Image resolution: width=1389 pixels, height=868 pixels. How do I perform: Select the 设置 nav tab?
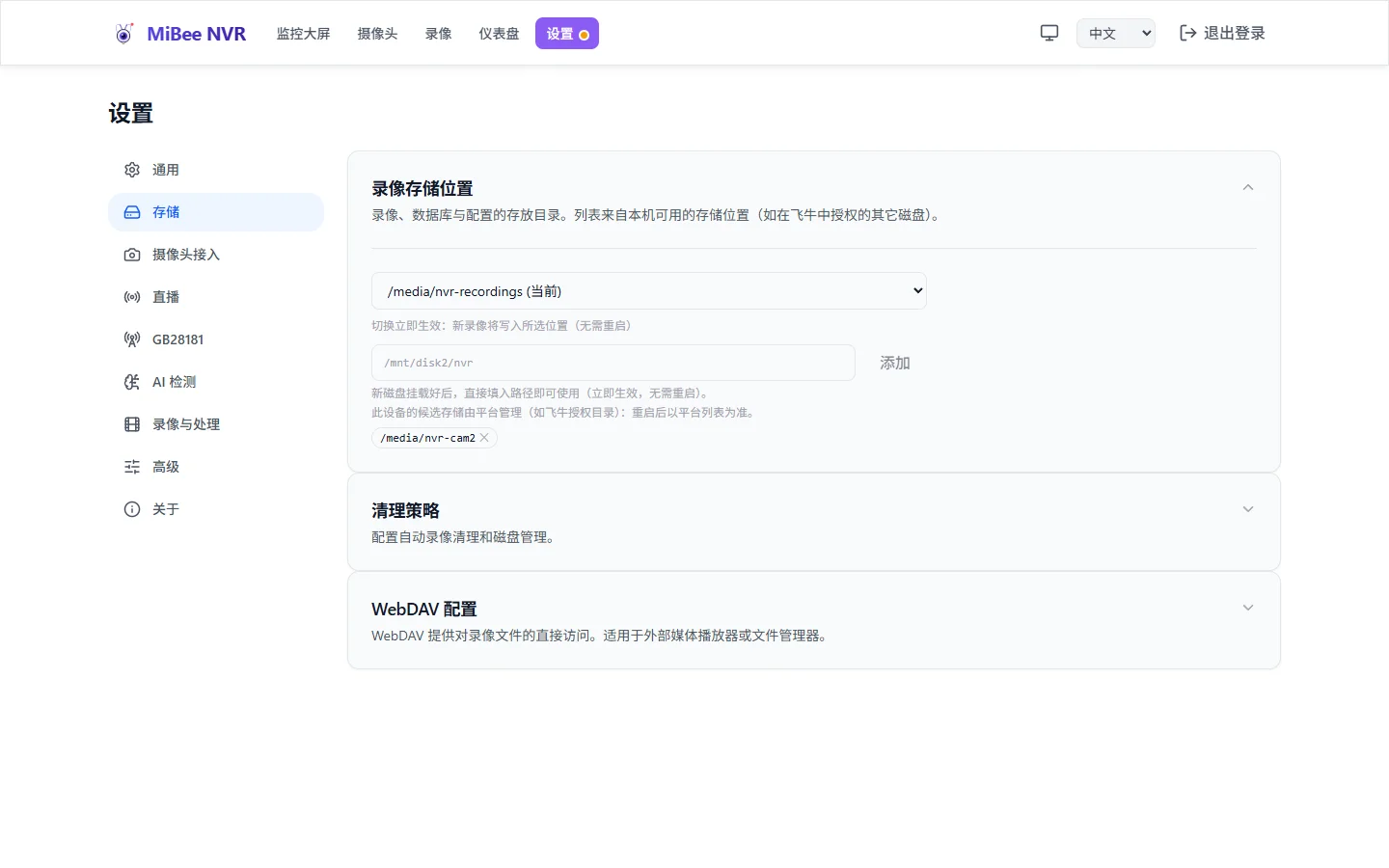[567, 34]
